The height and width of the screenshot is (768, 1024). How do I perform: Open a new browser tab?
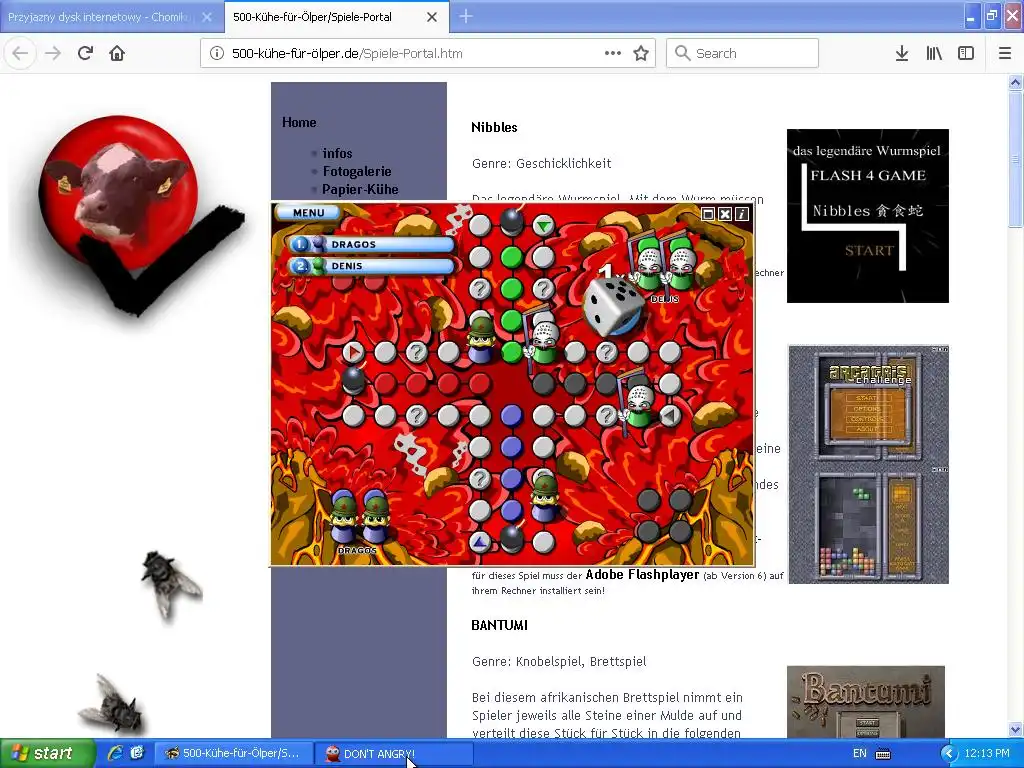[x=466, y=17]
